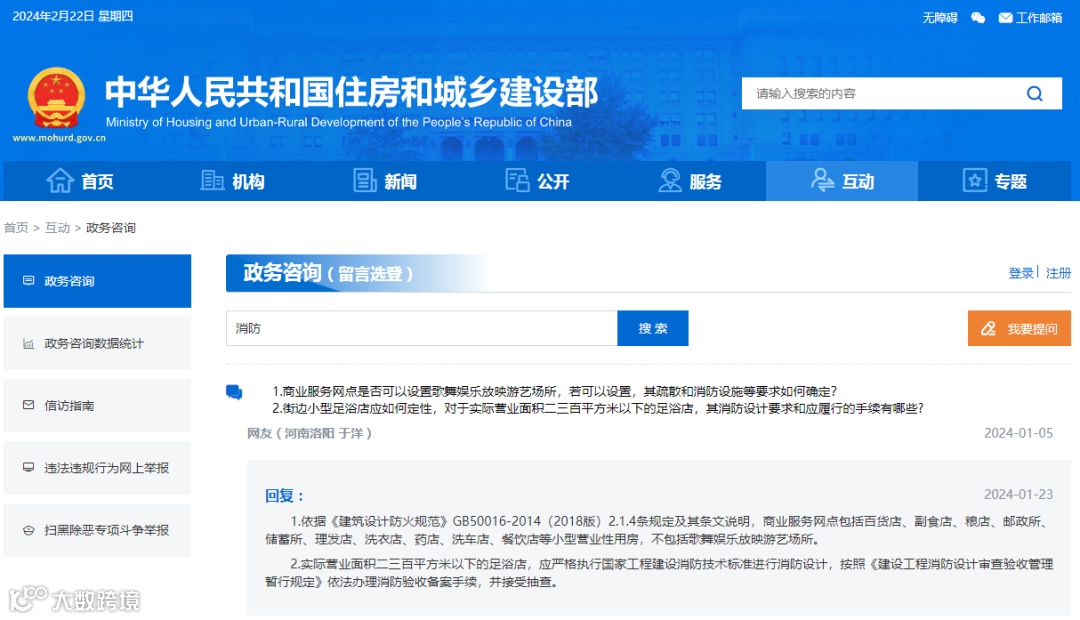Click the 扫黑除恶专项斗争举报 icon

pyautogui.click(x=28, y=530)
